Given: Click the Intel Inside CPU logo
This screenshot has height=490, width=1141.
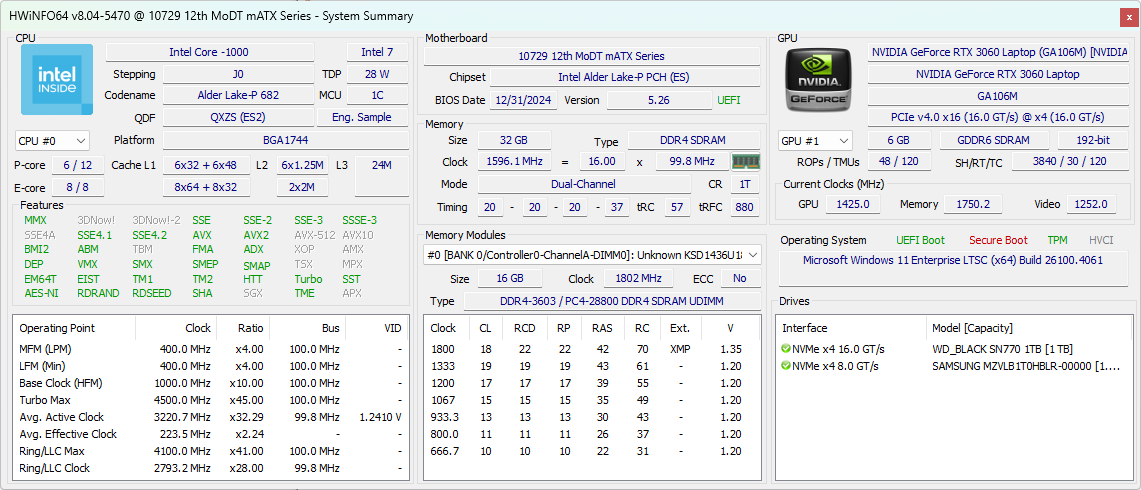Looking at the screenshot, I should pyautogui.click(x=57, y=79).
